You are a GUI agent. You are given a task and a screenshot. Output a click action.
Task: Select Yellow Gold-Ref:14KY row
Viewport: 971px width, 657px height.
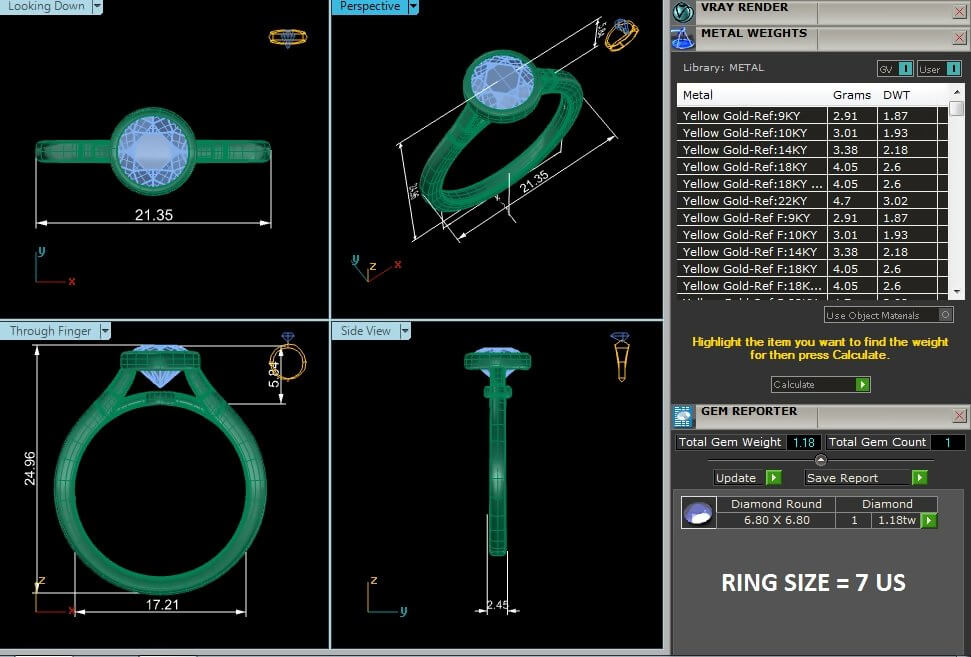point(749,150)
